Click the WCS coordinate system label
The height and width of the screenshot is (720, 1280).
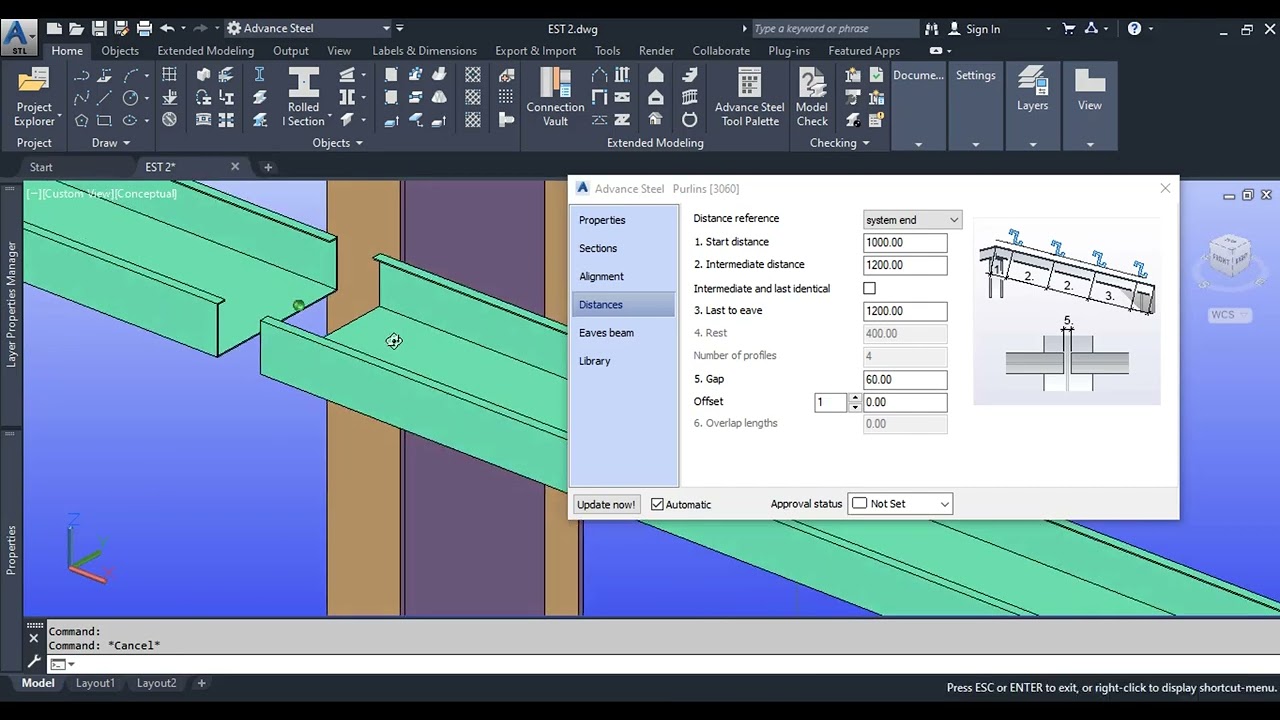tap(1228, 315)
